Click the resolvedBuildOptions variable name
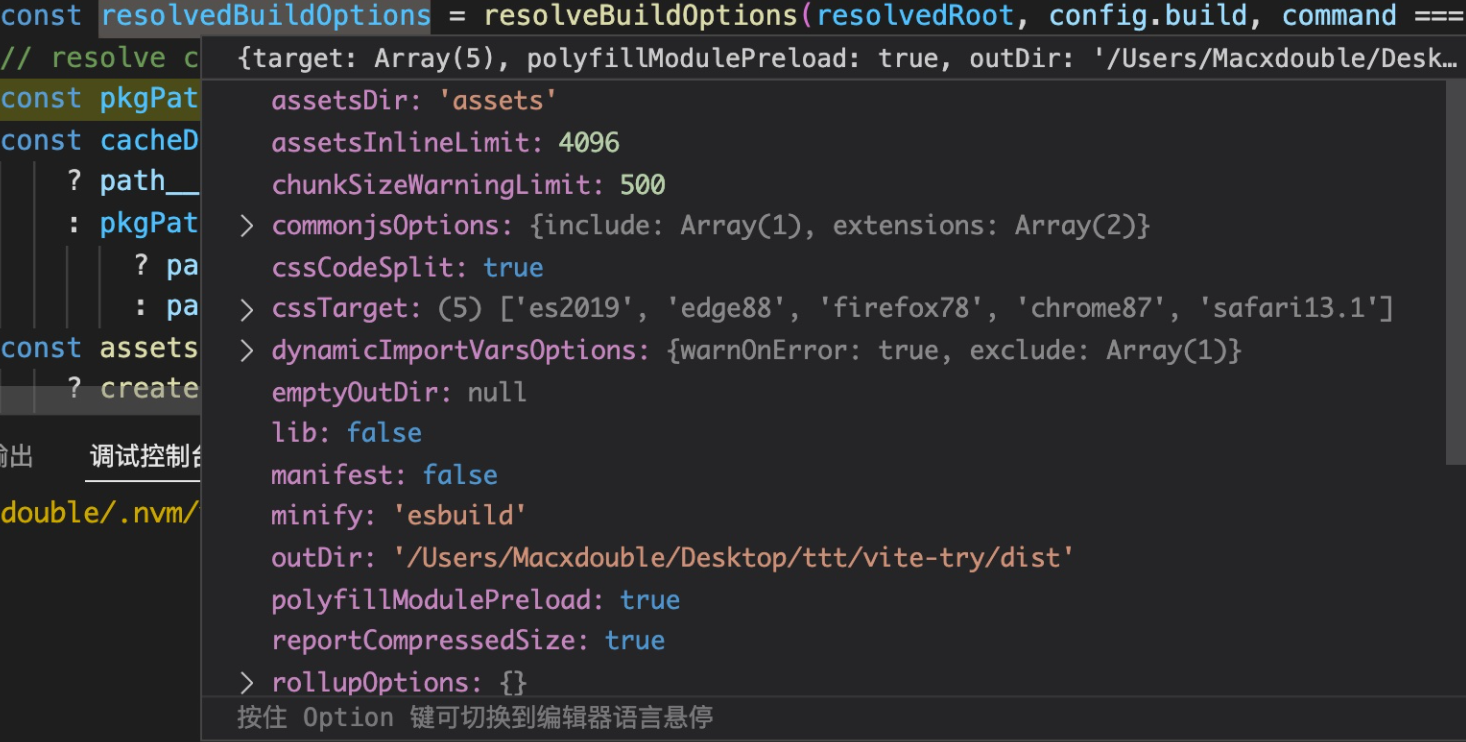Viewport: 1466px width, 742px height. 266,16
